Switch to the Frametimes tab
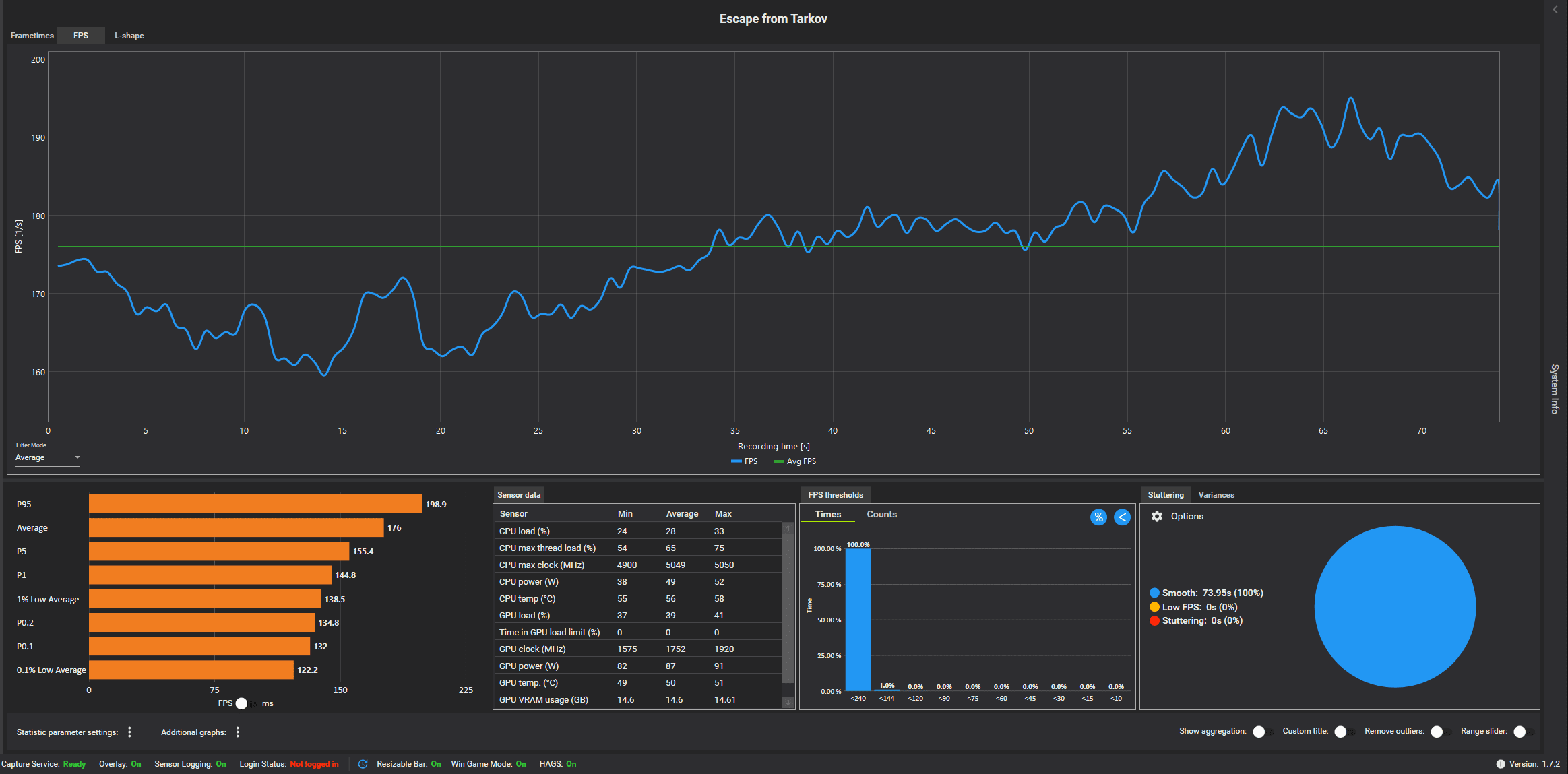The image size is (1568, 774). click(32, 36)
